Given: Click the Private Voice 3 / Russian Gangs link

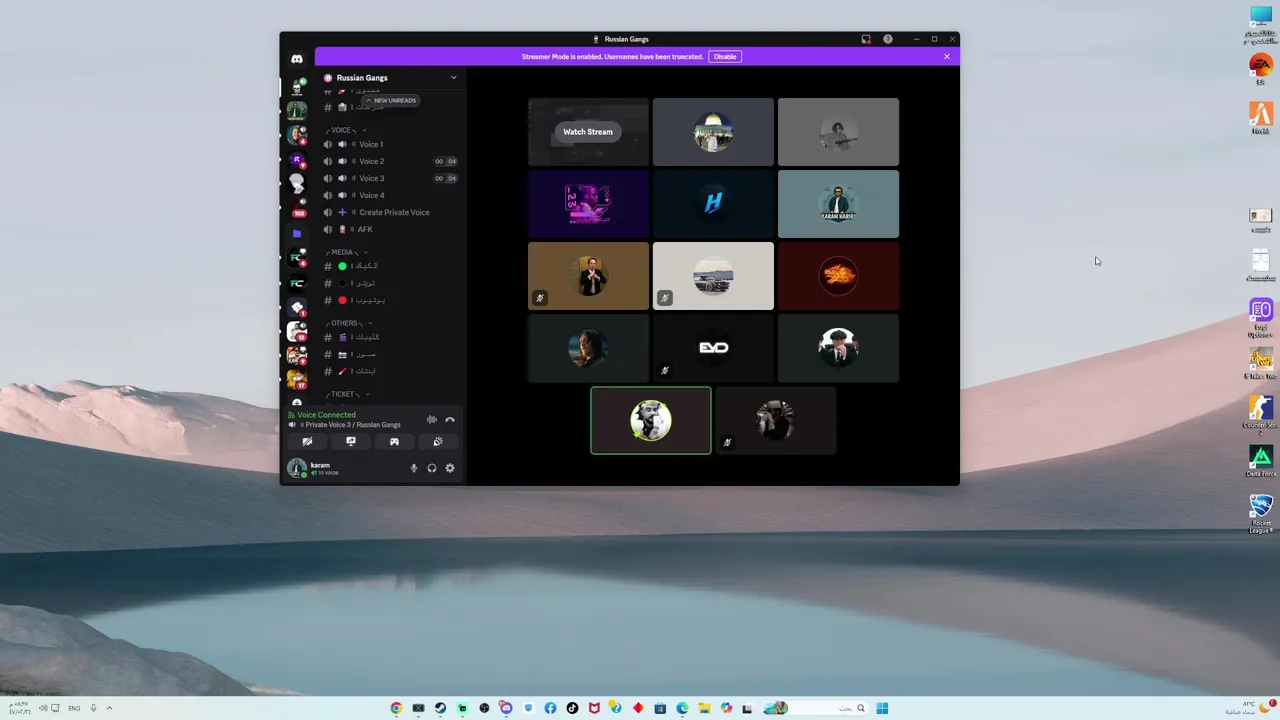Looking at the screenshot, I should [x=353, y=425].
